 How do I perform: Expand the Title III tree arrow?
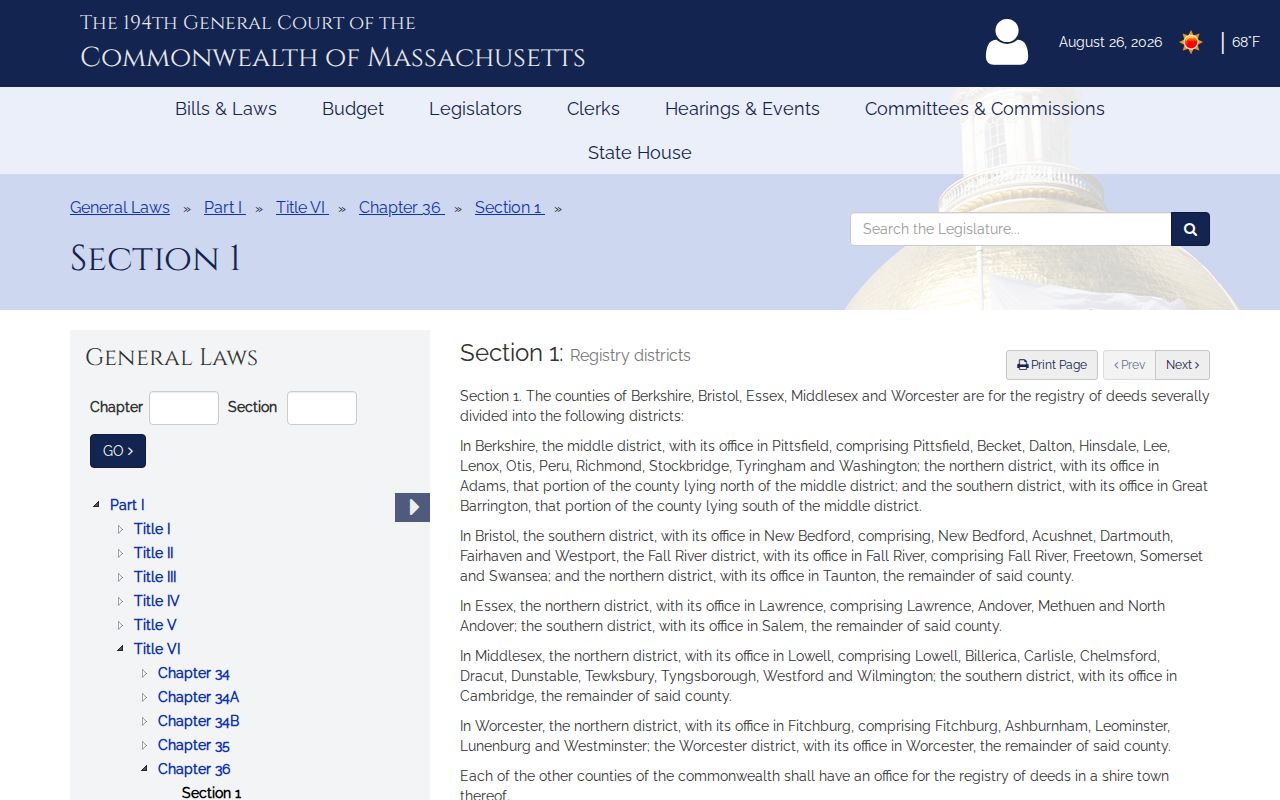[x=120, y=577]
